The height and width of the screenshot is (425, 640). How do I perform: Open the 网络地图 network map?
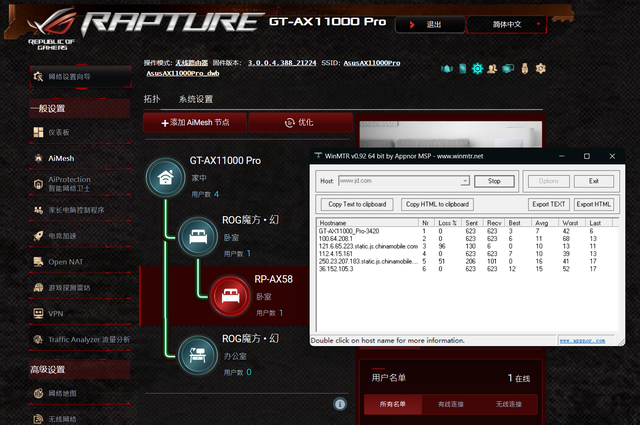[80, 393]
